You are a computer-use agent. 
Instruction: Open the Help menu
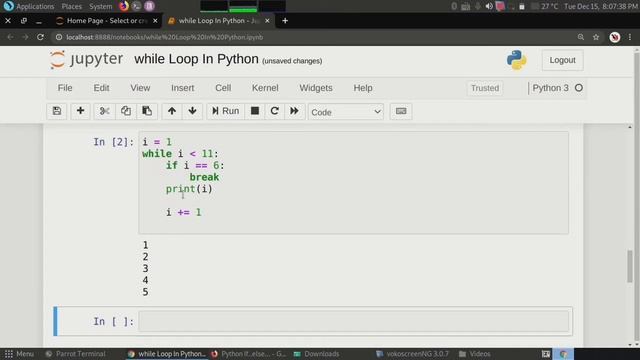pos(363,88)
